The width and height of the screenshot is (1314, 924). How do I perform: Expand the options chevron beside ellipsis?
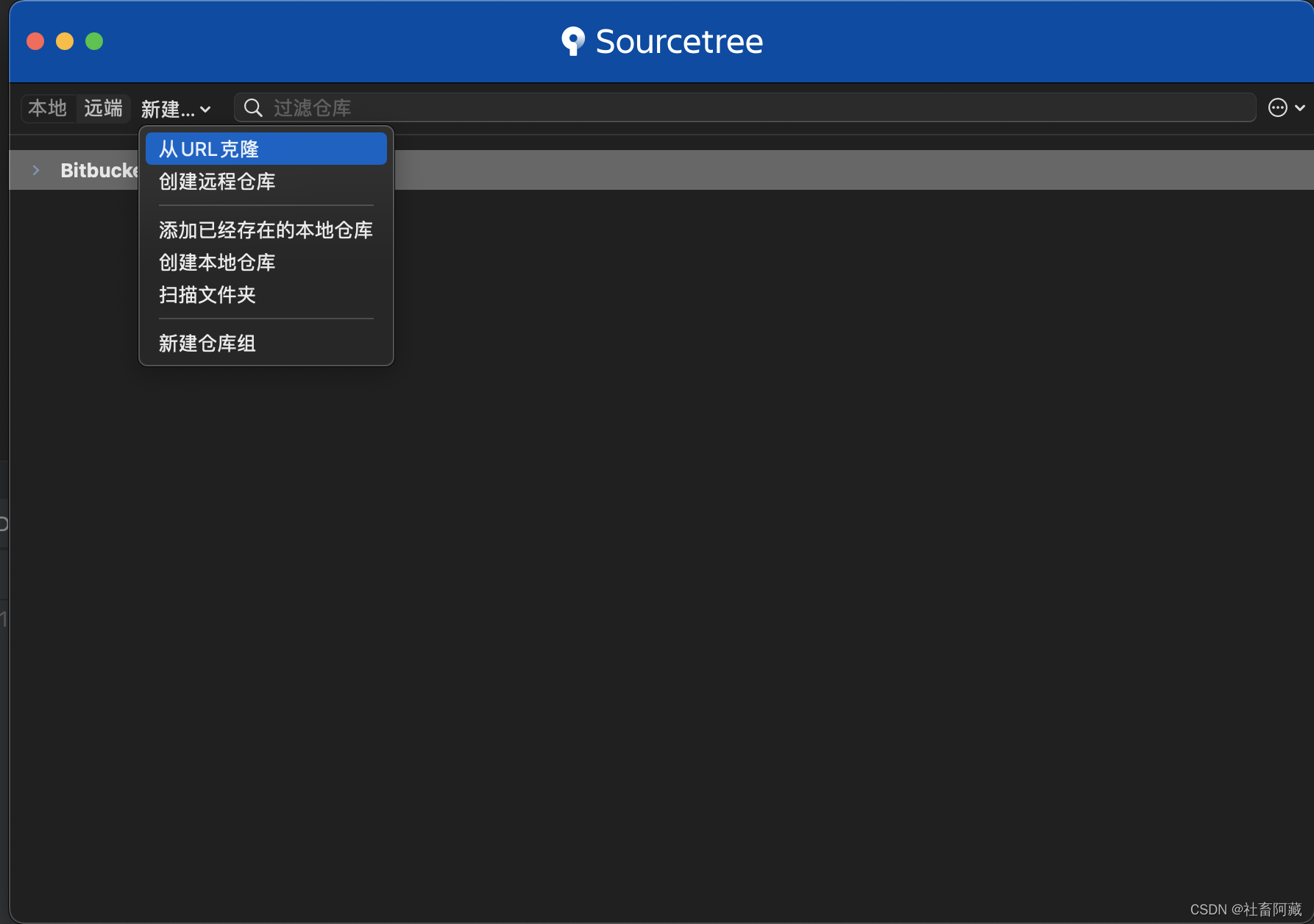click(x=1300, y=108)
